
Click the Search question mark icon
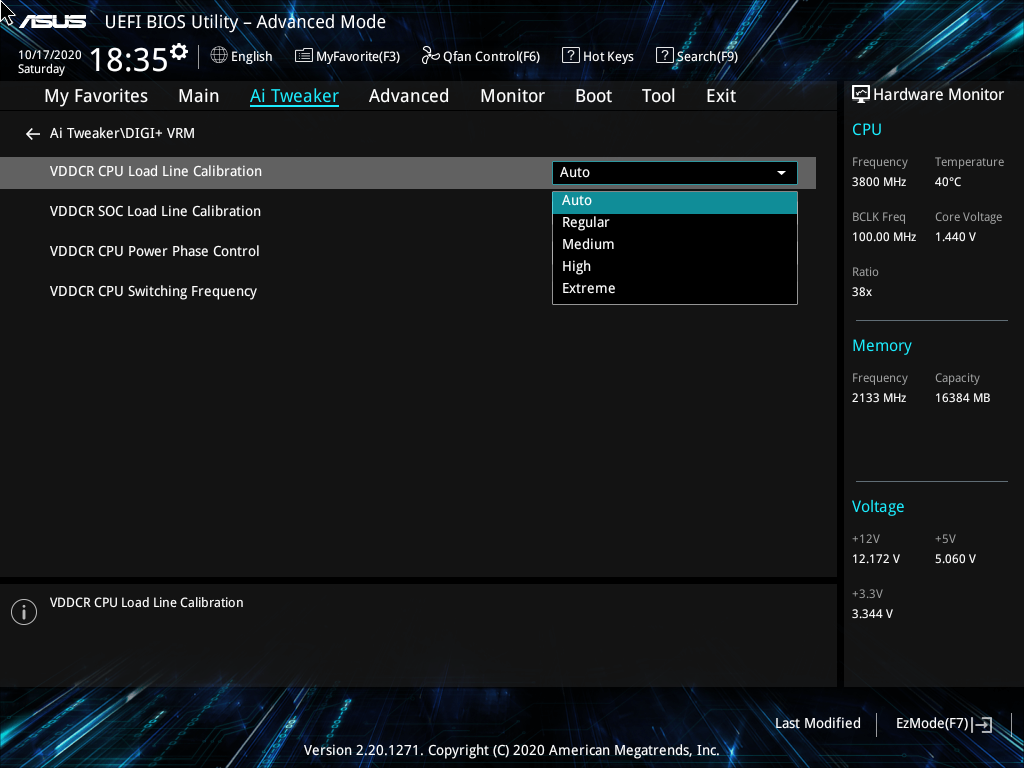pyautogui.click(x=664, y=56)
